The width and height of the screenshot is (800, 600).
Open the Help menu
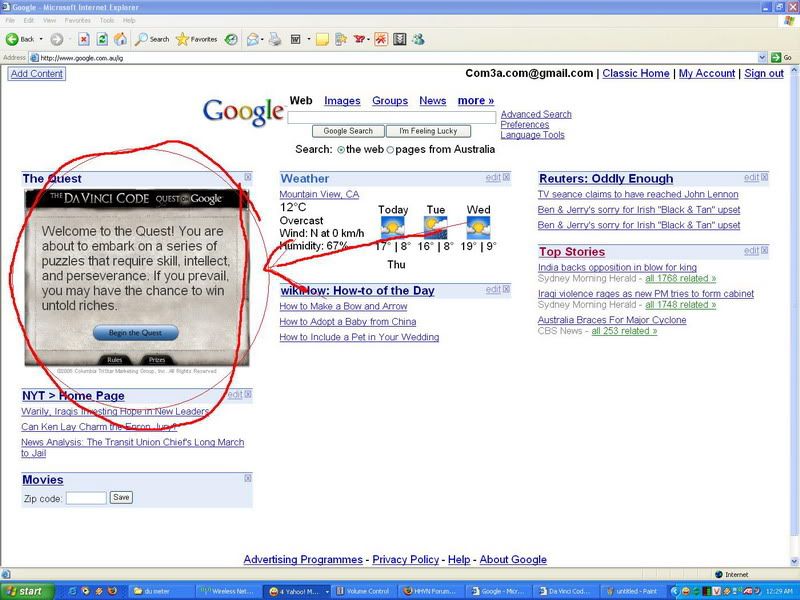pyautogui.click(x=129, y=20)
